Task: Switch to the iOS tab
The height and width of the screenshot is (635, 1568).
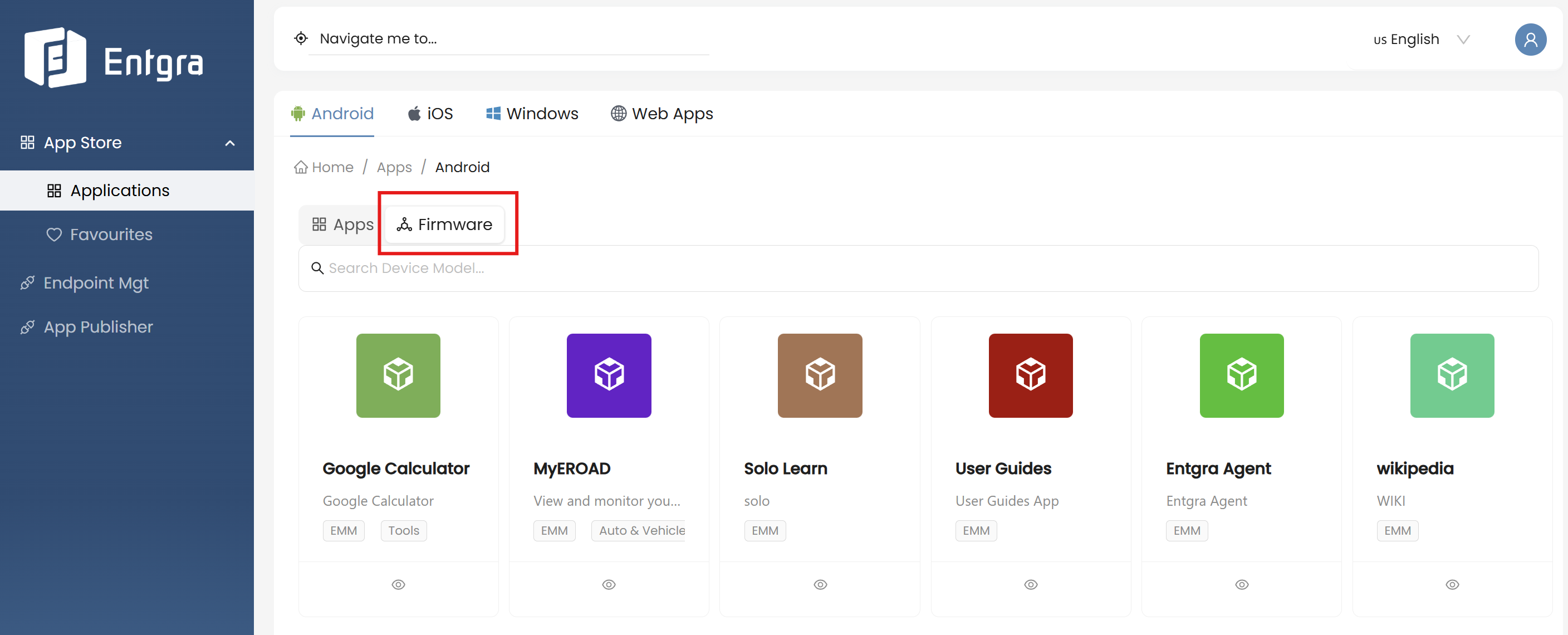Action: tap(430, 113)
